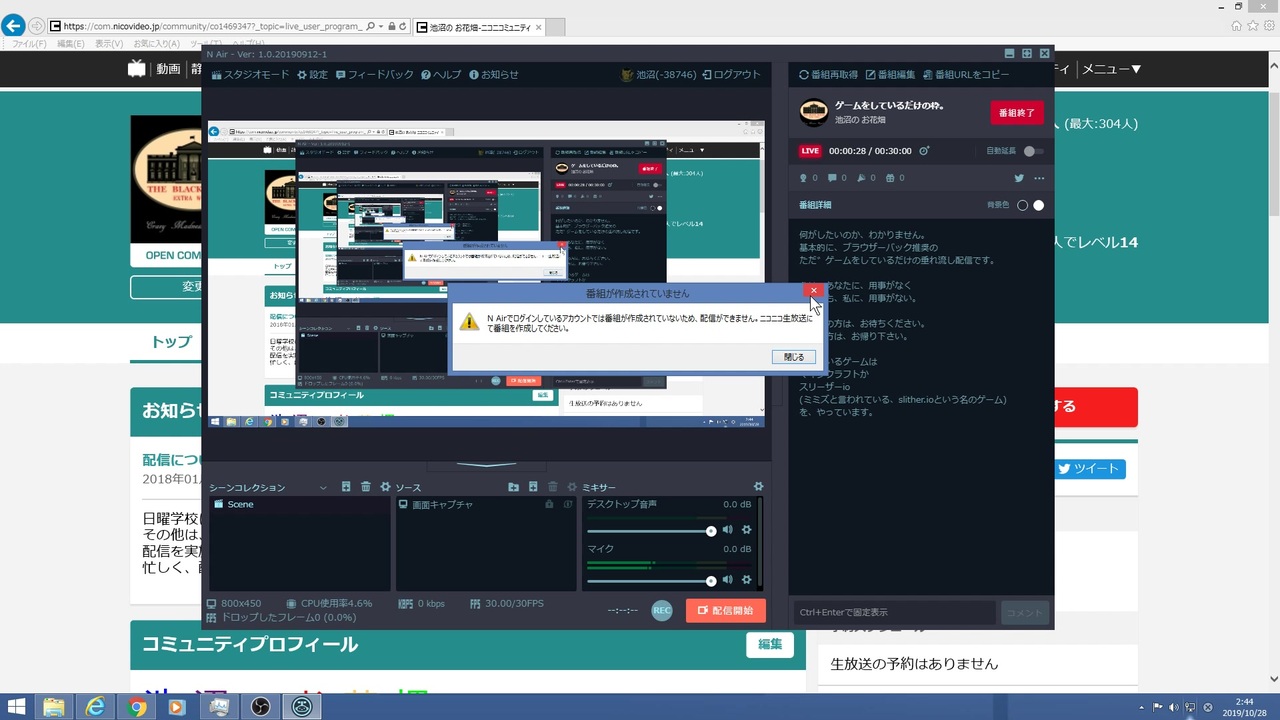Image resolution: width=1280 pixels, height=720 pixels.
Task: Open mixer settings gear icon
Action: (758, 487)
